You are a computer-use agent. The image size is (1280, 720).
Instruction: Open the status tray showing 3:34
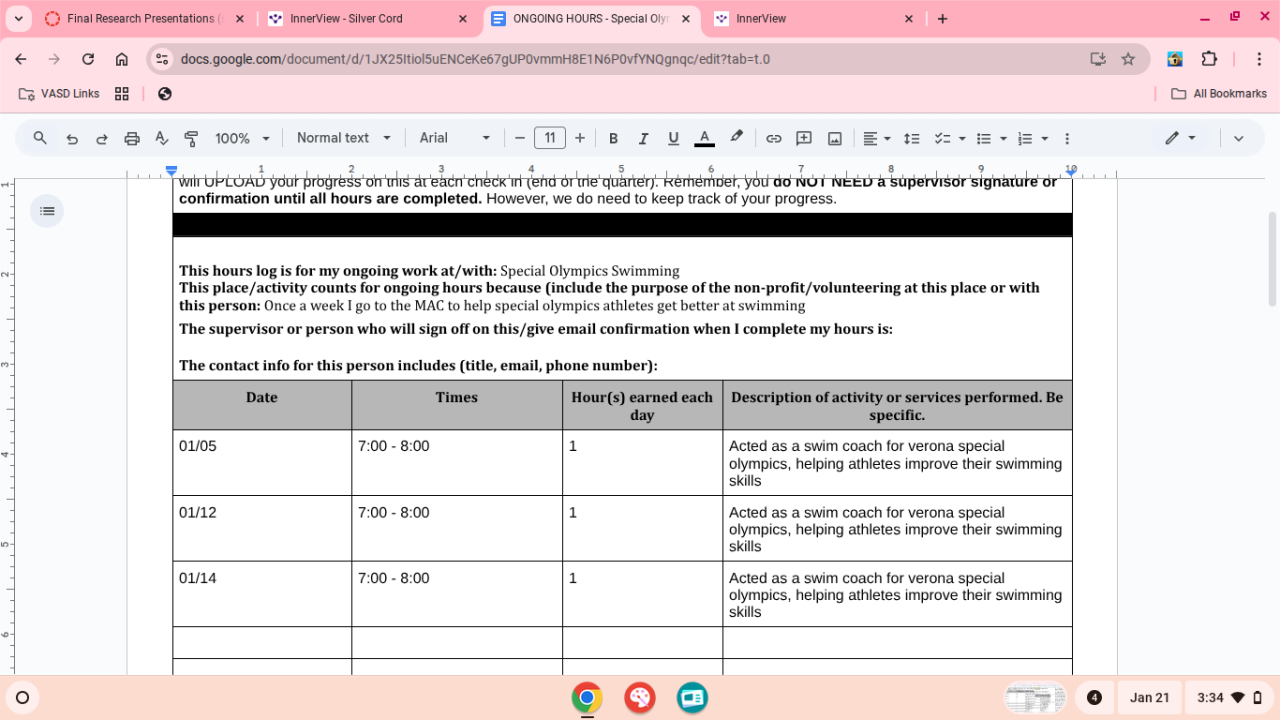[x=1229, y=698]
